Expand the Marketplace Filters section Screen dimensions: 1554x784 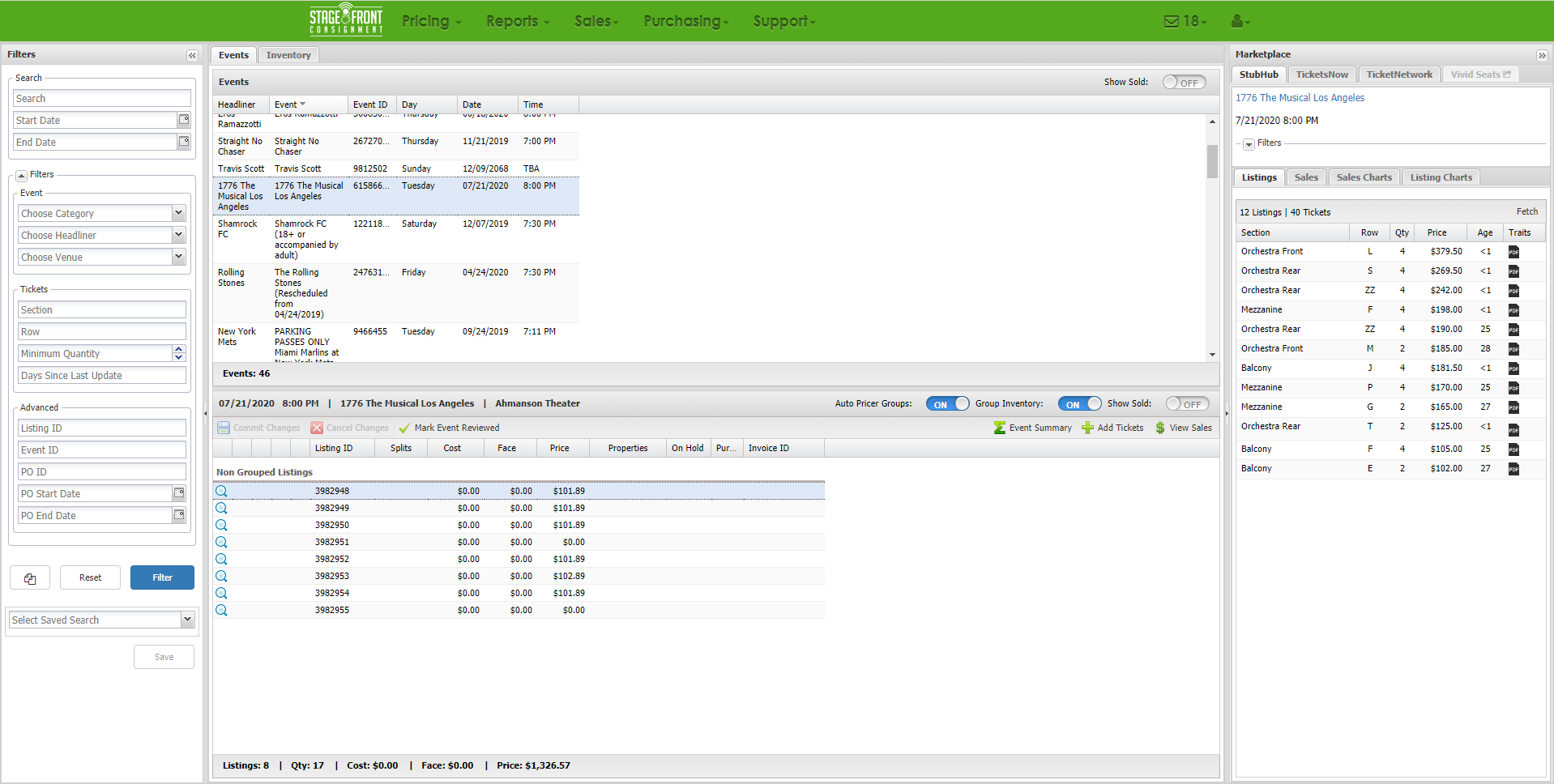click(x=1249, y=144)
